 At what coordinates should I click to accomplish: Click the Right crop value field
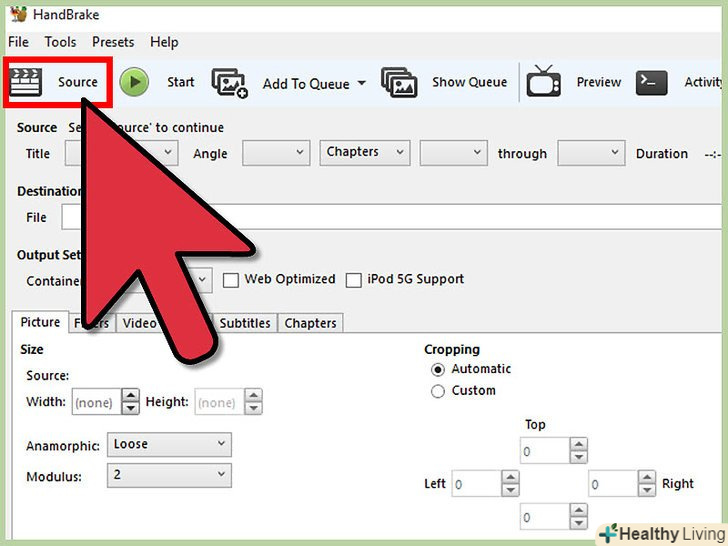click(x=613, y=484)
